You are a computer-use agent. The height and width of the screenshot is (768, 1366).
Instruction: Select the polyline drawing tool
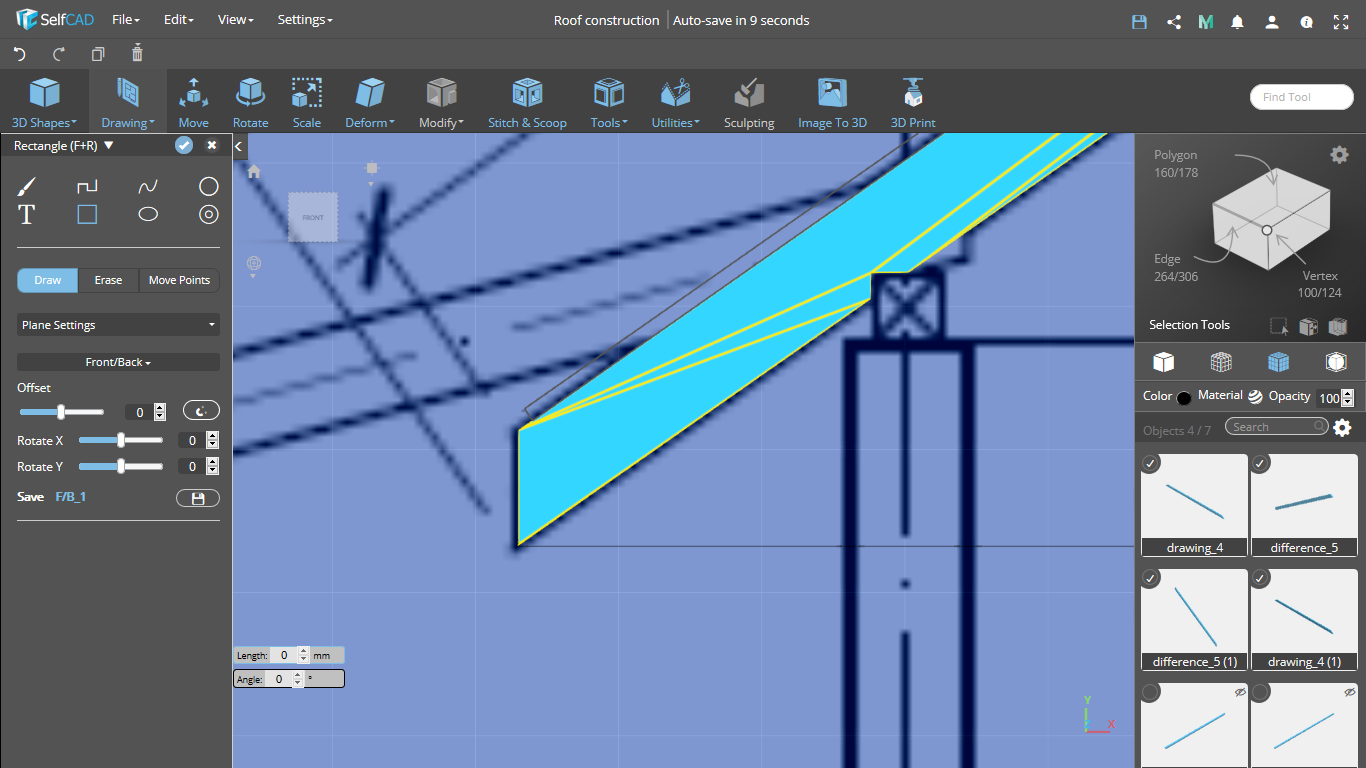[87, 186]
